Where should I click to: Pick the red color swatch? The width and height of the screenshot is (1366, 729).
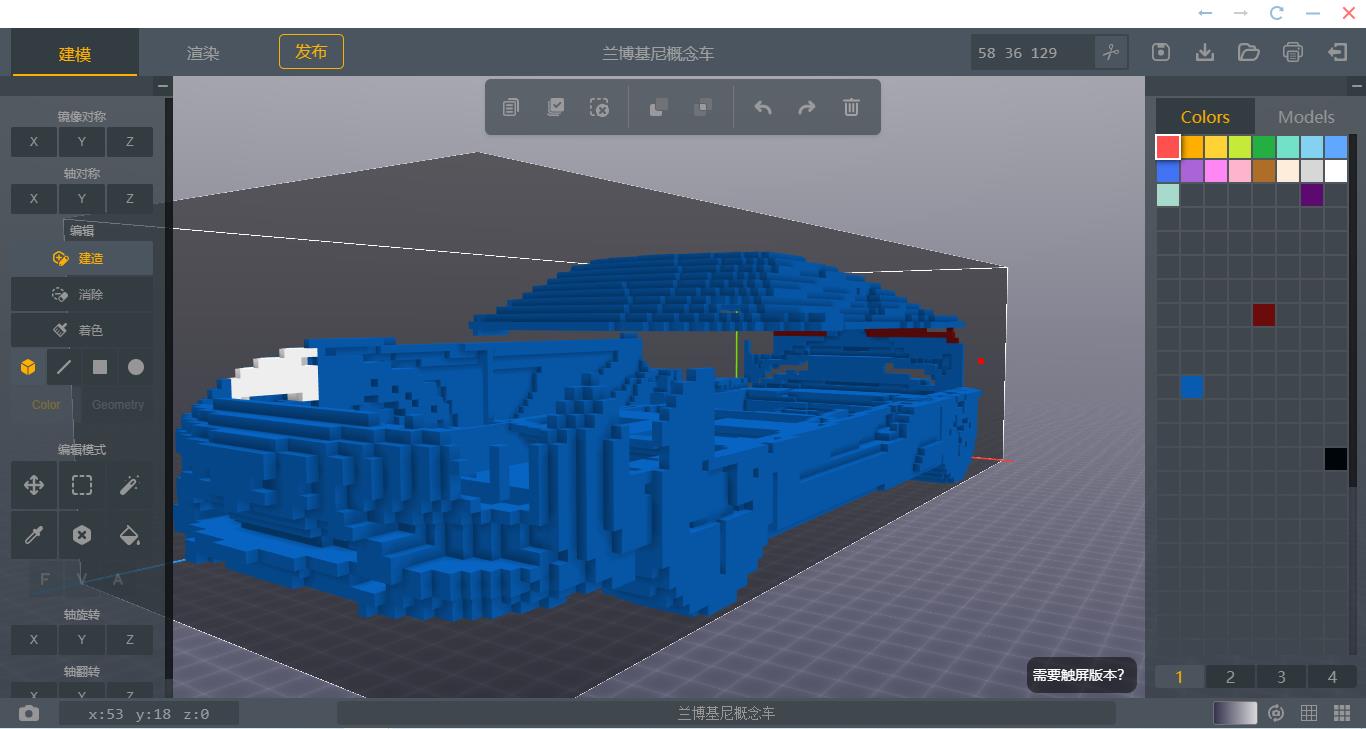pos(1168,147)
